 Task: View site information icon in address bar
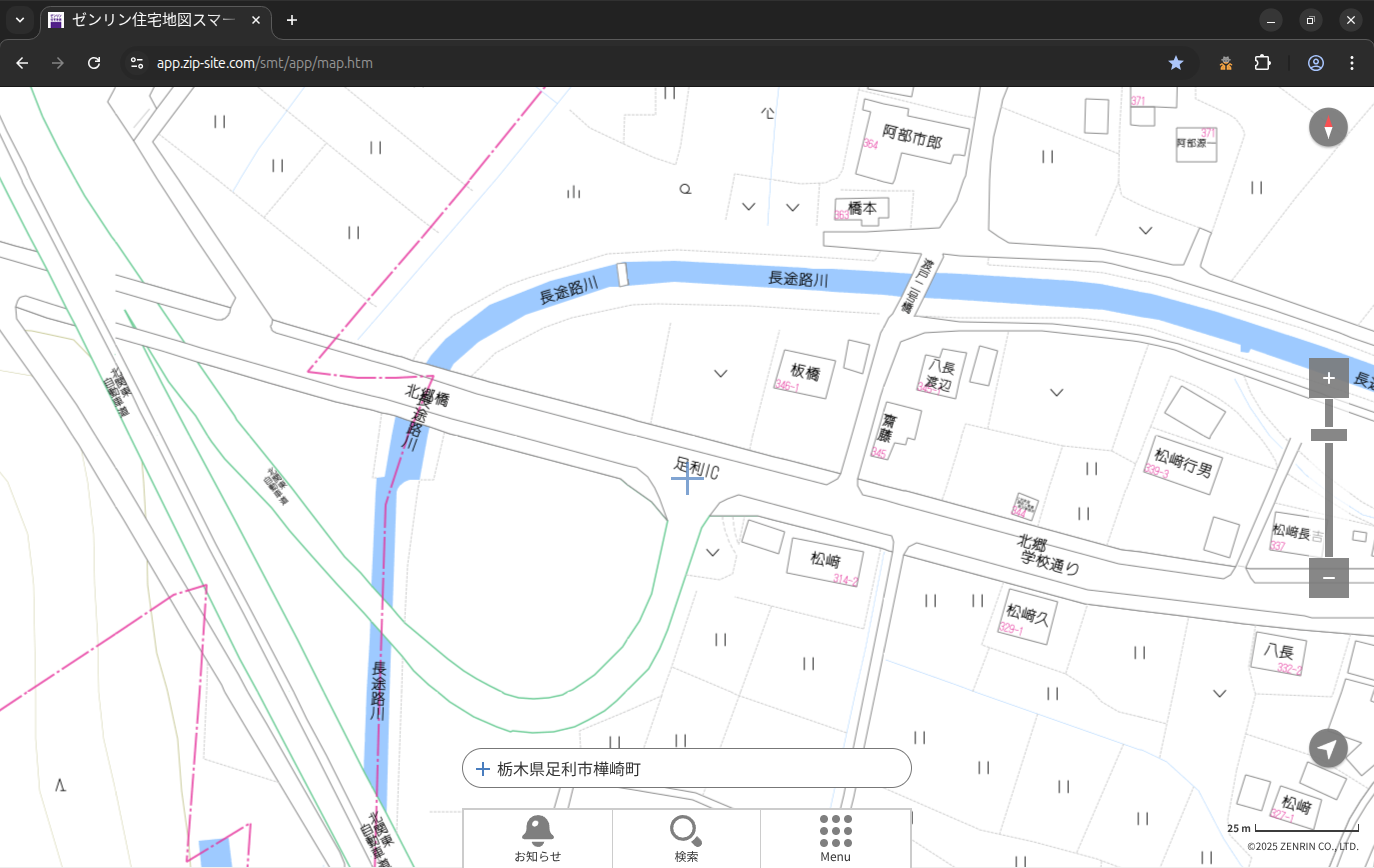point(137,63)
